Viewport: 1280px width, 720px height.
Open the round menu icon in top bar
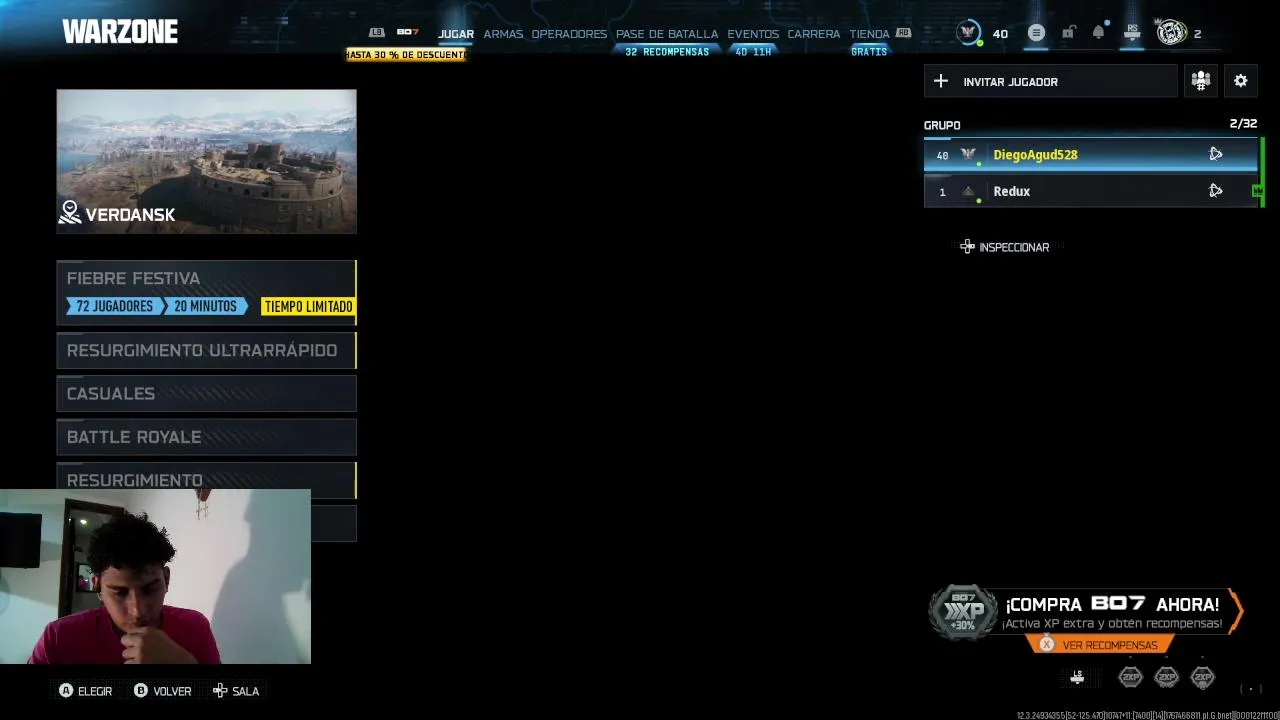tap(1036, 33)
